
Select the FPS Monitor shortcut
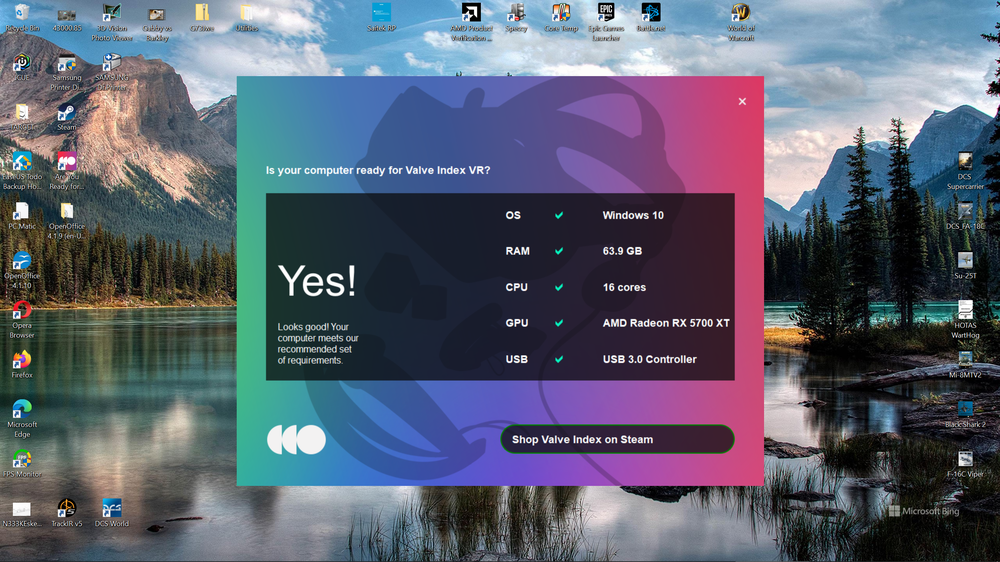tap(22, 464)
